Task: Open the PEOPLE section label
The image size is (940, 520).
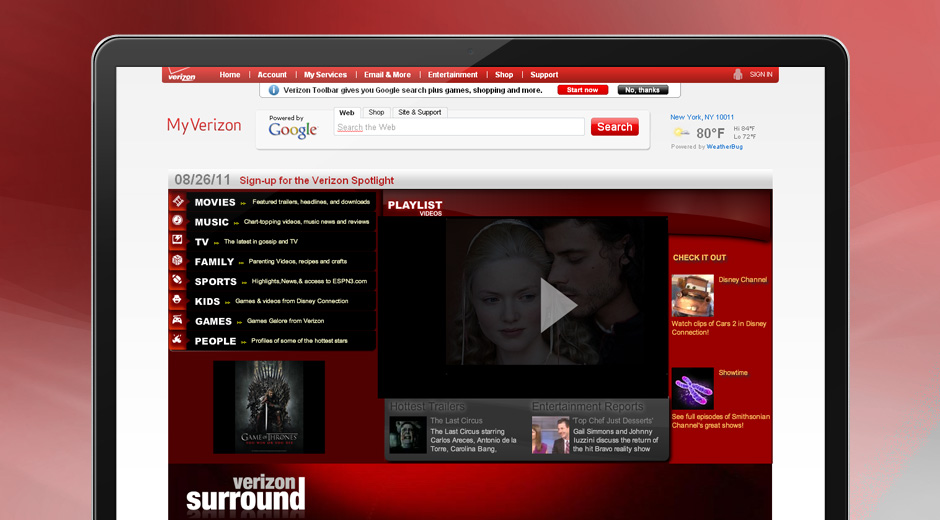Action: coord(215,341)
